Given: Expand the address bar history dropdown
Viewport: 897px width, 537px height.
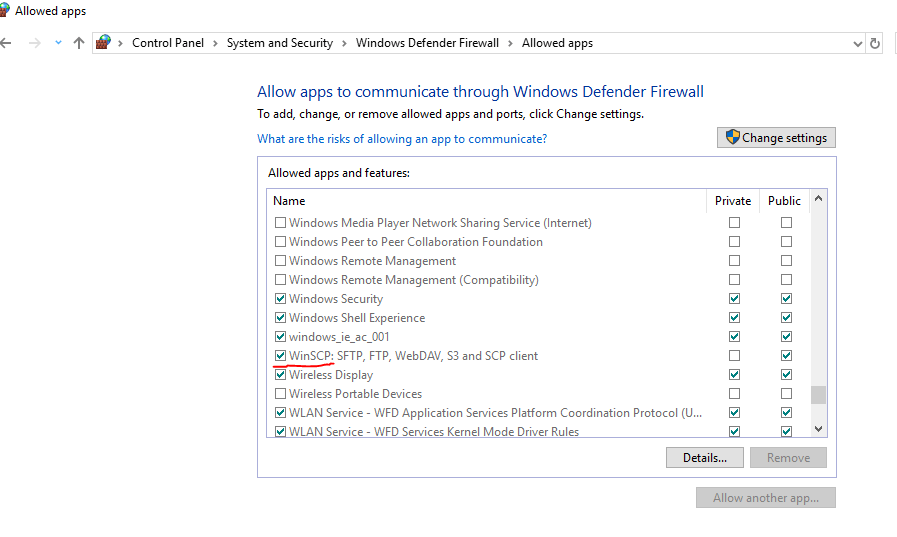Looking at the screenshot, I should click(x=858, y=43).
